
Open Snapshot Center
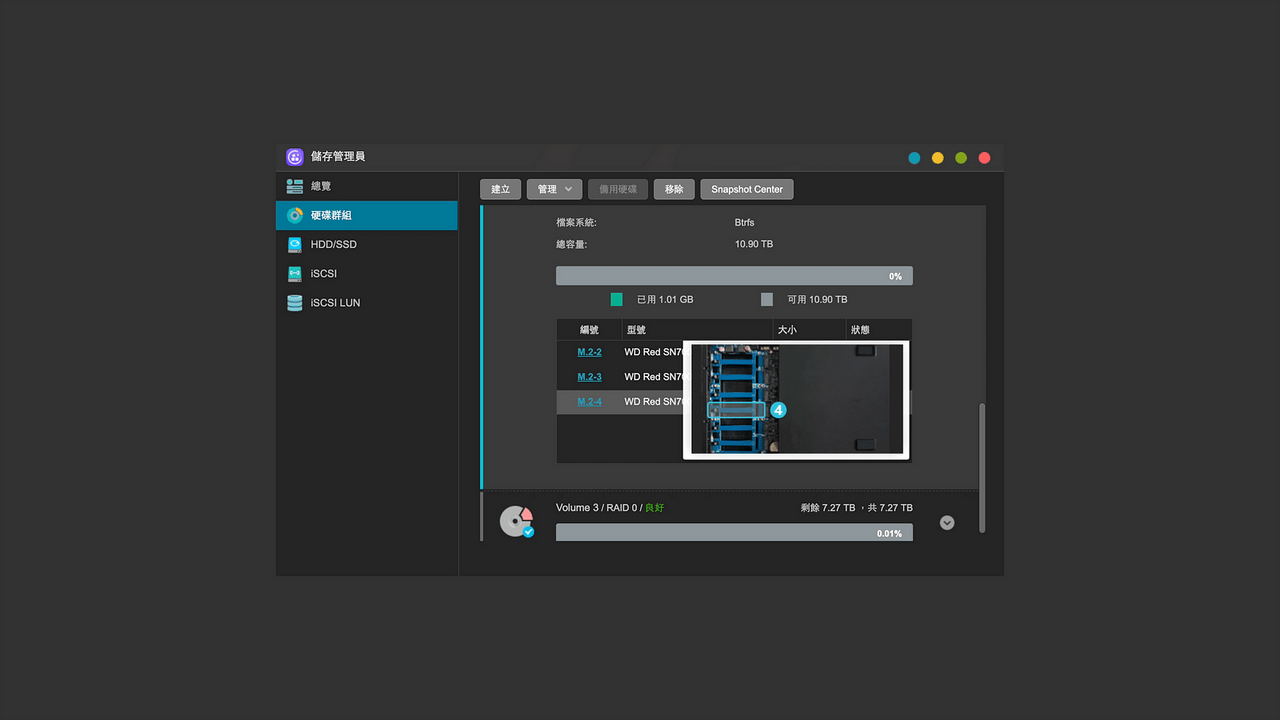pyautogui.click(x=747, y=189)
